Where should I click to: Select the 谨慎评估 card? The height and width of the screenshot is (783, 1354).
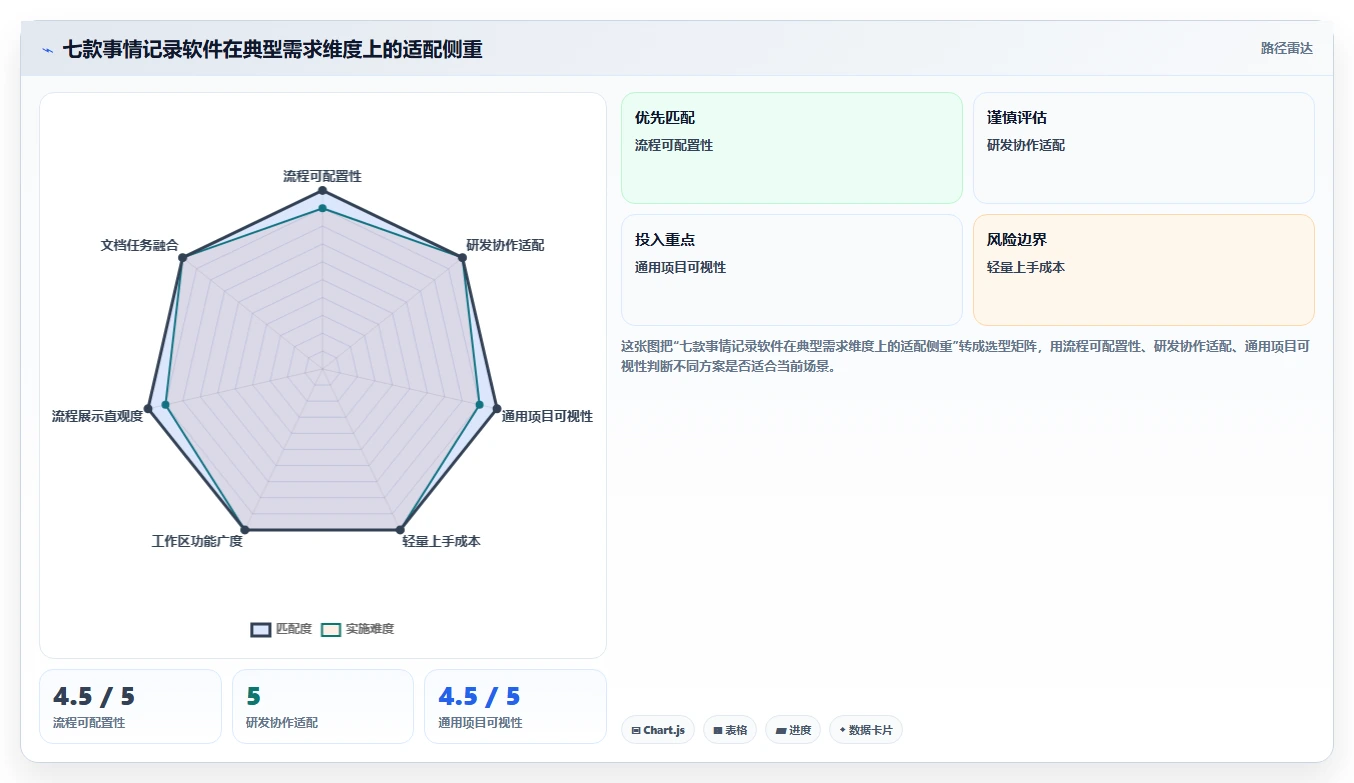pyautogui.click(x=1143, y=148)
